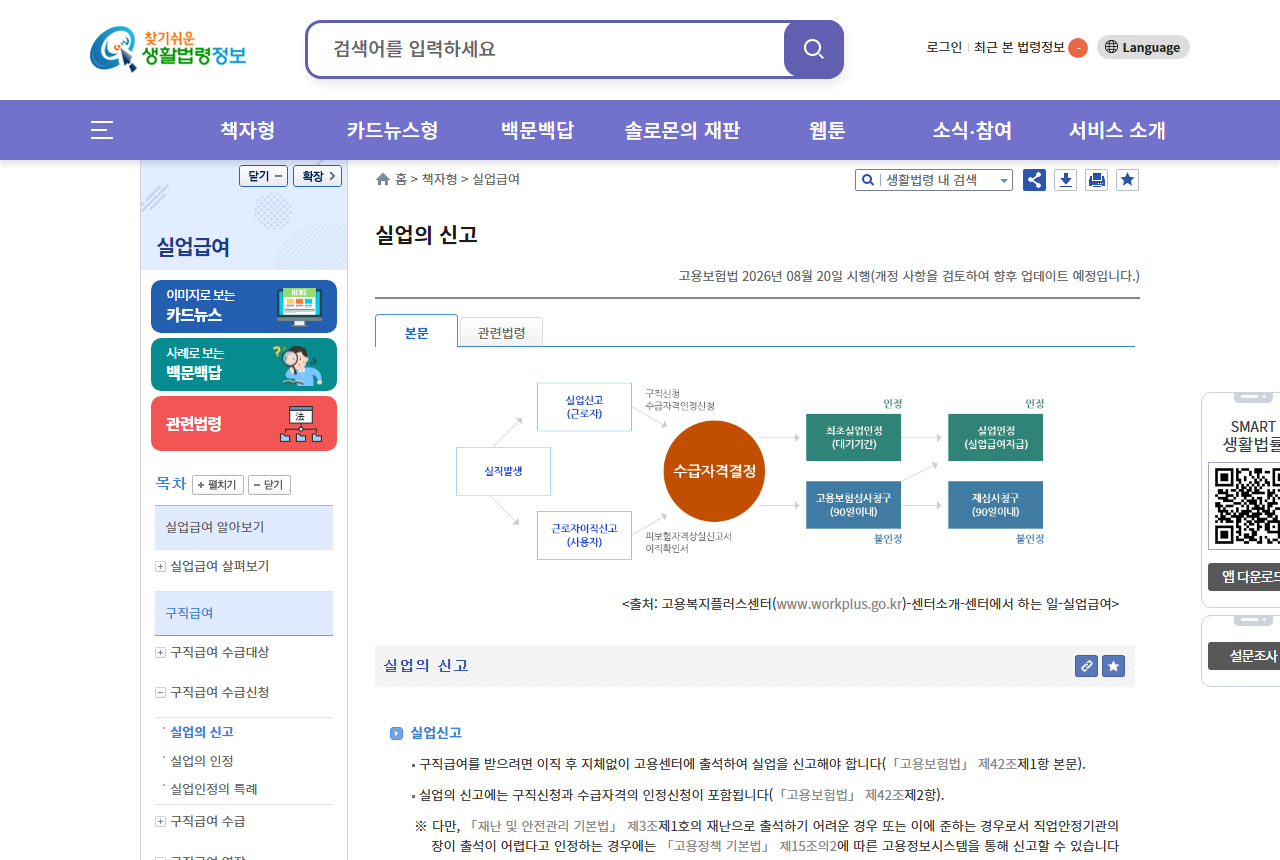Open the 솔로몬의 재판 menu

click(x=682, y=130)
